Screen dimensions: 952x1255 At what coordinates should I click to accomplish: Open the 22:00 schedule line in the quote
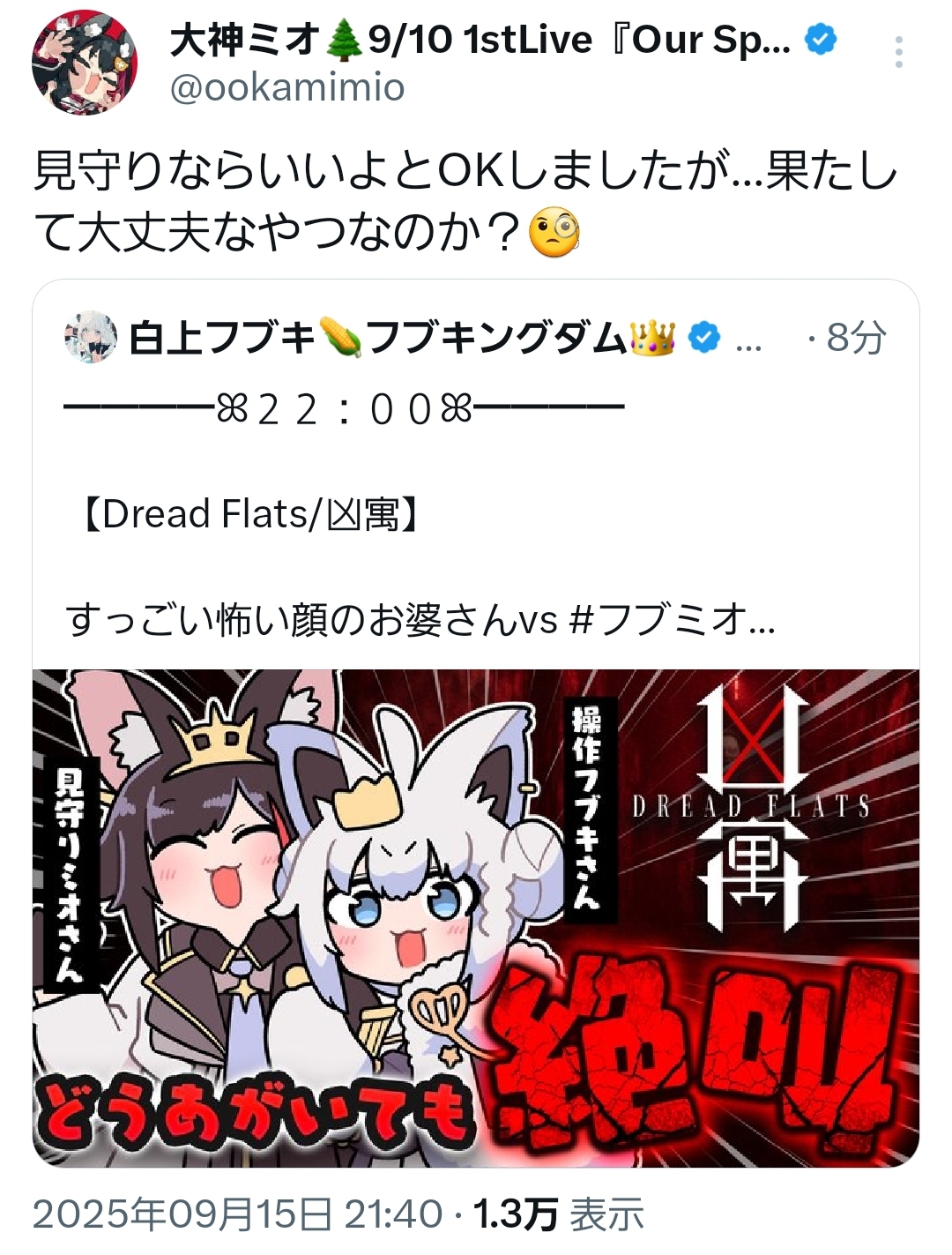tap(345, 408)
